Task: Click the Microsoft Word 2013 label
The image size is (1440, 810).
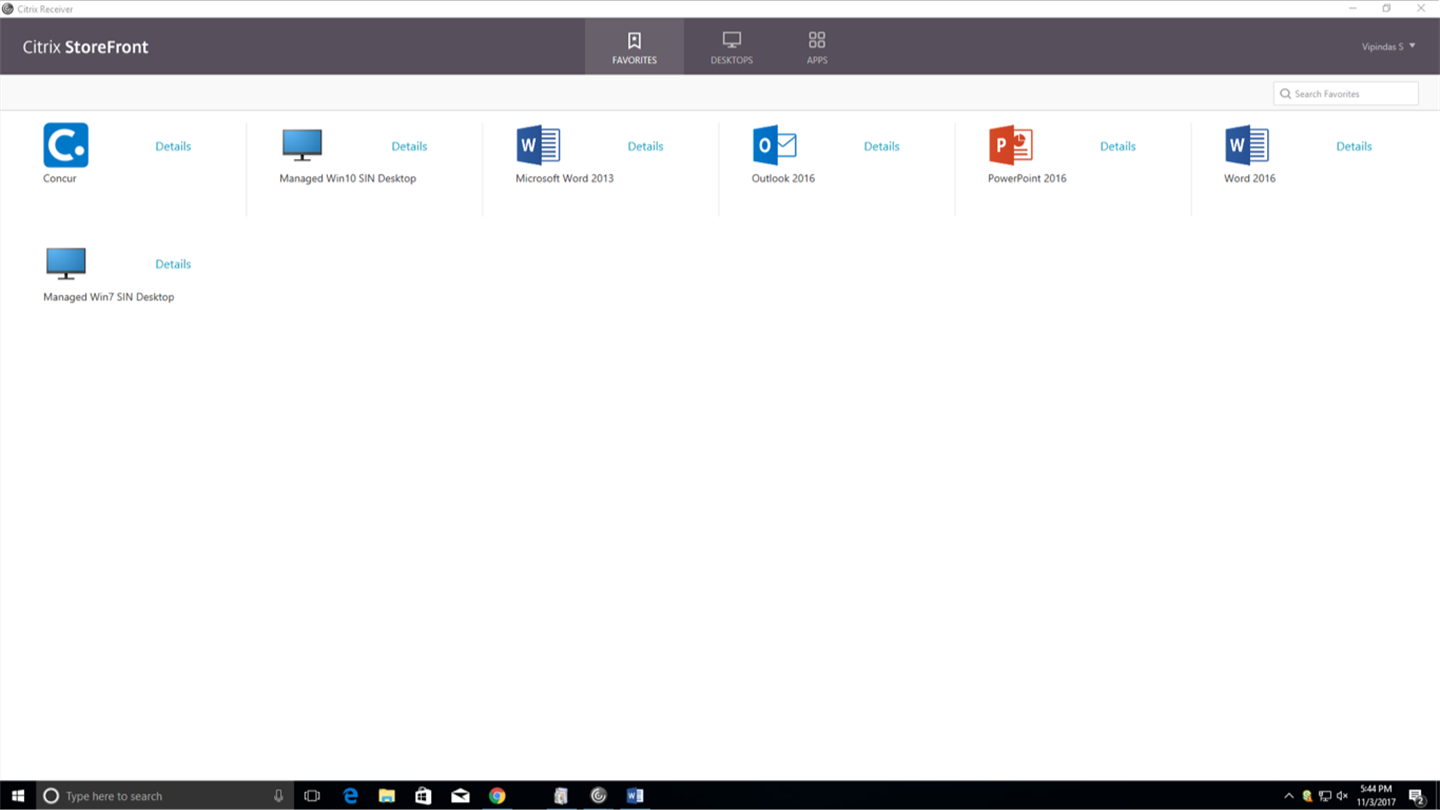Action: 565,179
